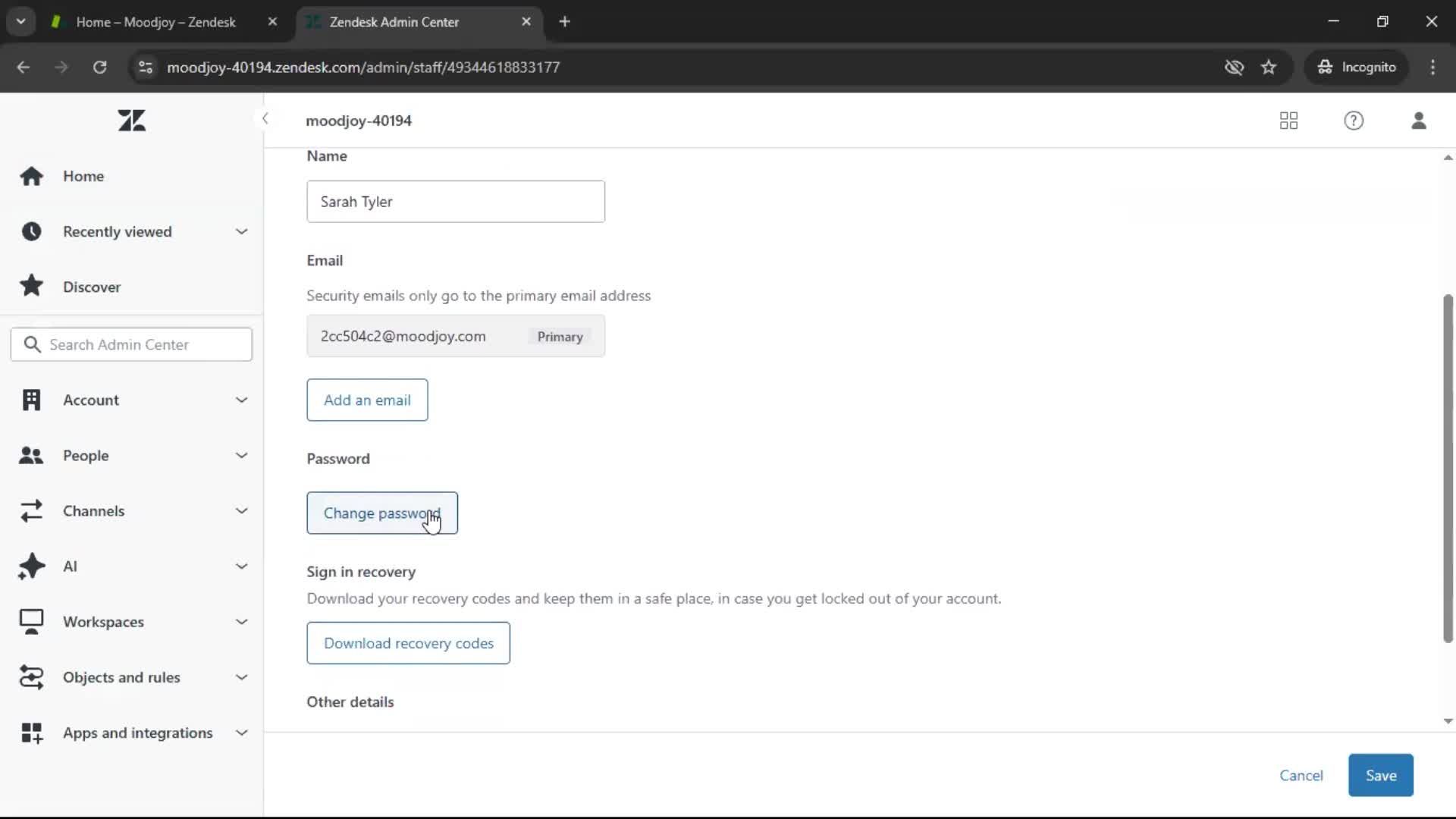The height and width of the screenshot is (819, 1456).
Task: Click the Apps and integrations icon
Action: click(32, 733)
